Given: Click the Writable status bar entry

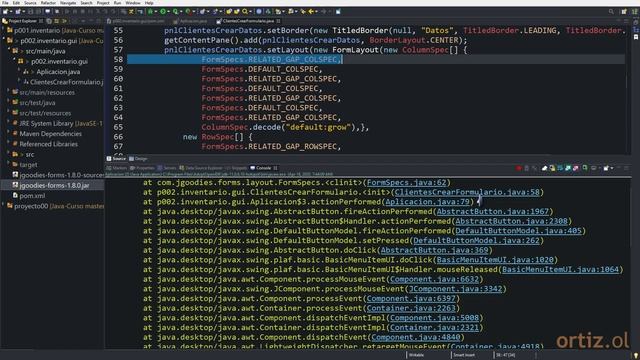Looking at the screenshot, I should click(416, 355).
